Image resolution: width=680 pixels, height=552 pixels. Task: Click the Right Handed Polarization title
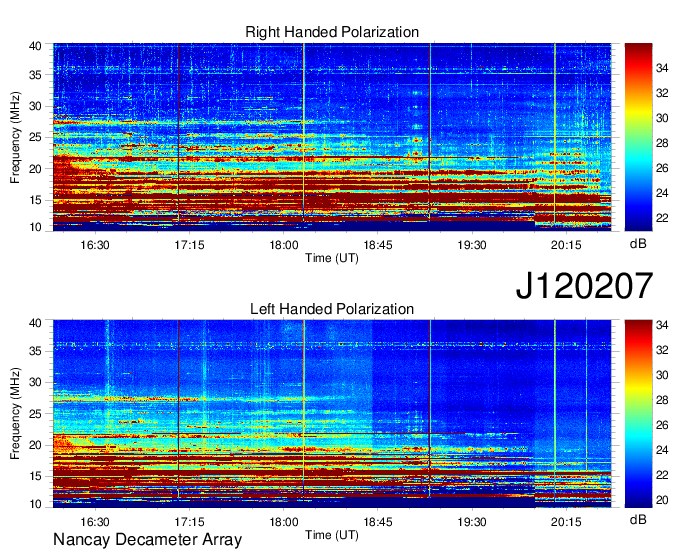pos(332,32)
